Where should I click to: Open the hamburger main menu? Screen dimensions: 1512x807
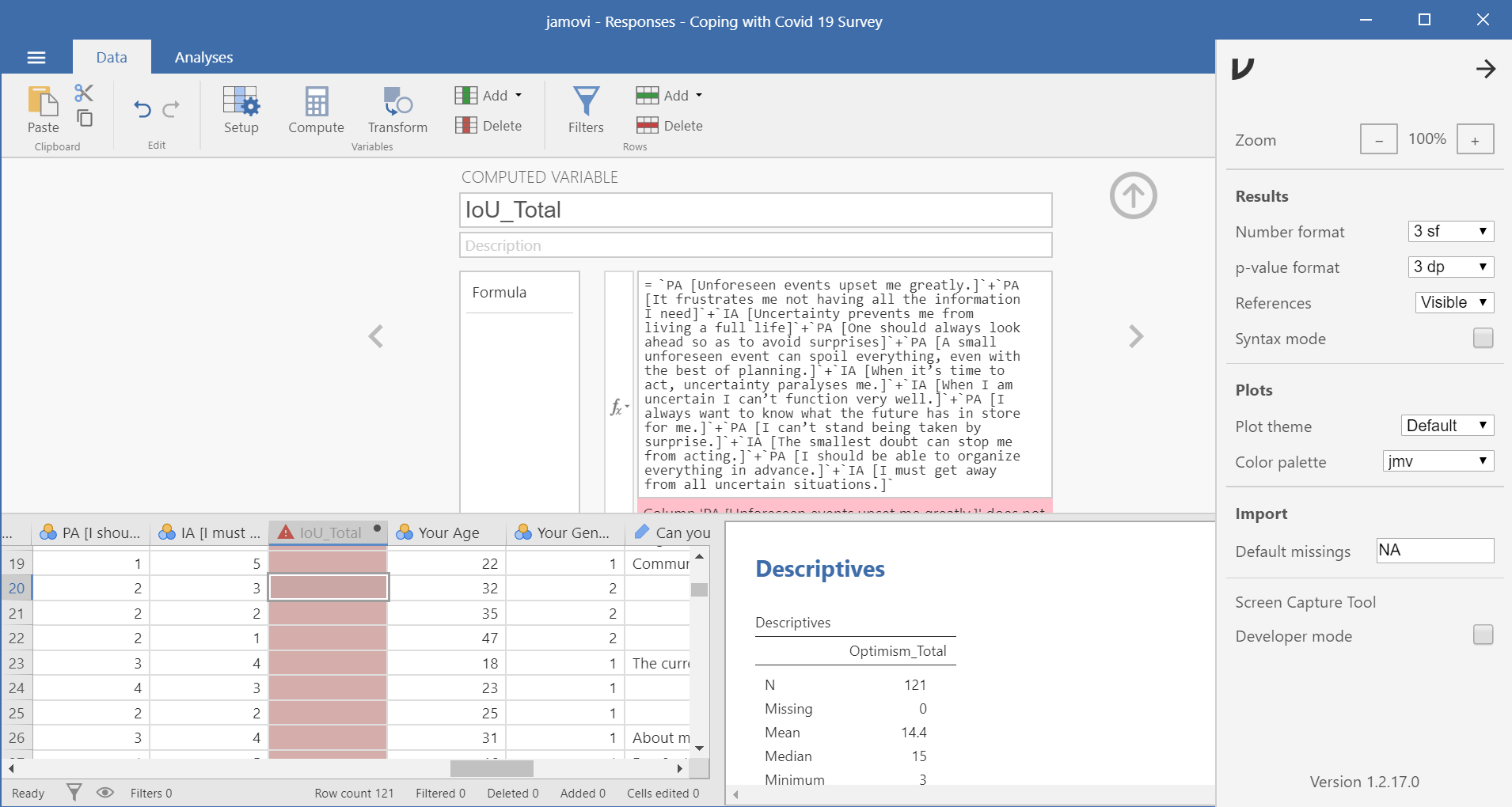click(x=36, y=57)
